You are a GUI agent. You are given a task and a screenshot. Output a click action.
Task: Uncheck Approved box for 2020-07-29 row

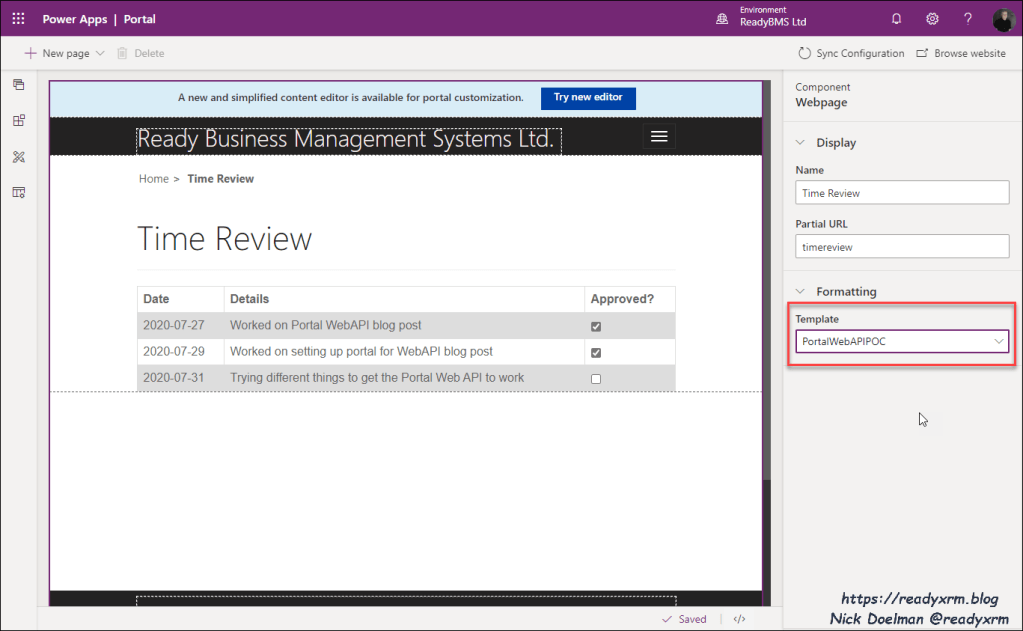click(x=596, y=352)
